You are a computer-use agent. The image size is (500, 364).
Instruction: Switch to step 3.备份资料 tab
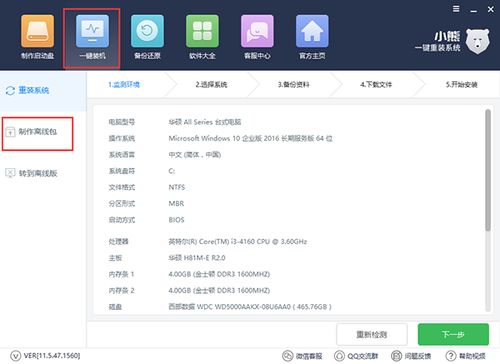point(294,85)
